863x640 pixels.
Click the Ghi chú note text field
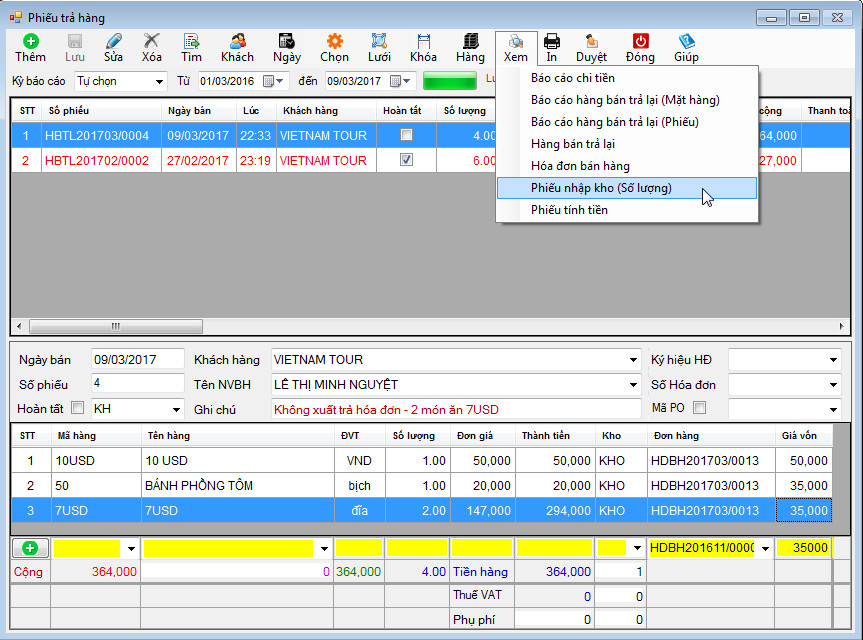(x=455, y=409)
